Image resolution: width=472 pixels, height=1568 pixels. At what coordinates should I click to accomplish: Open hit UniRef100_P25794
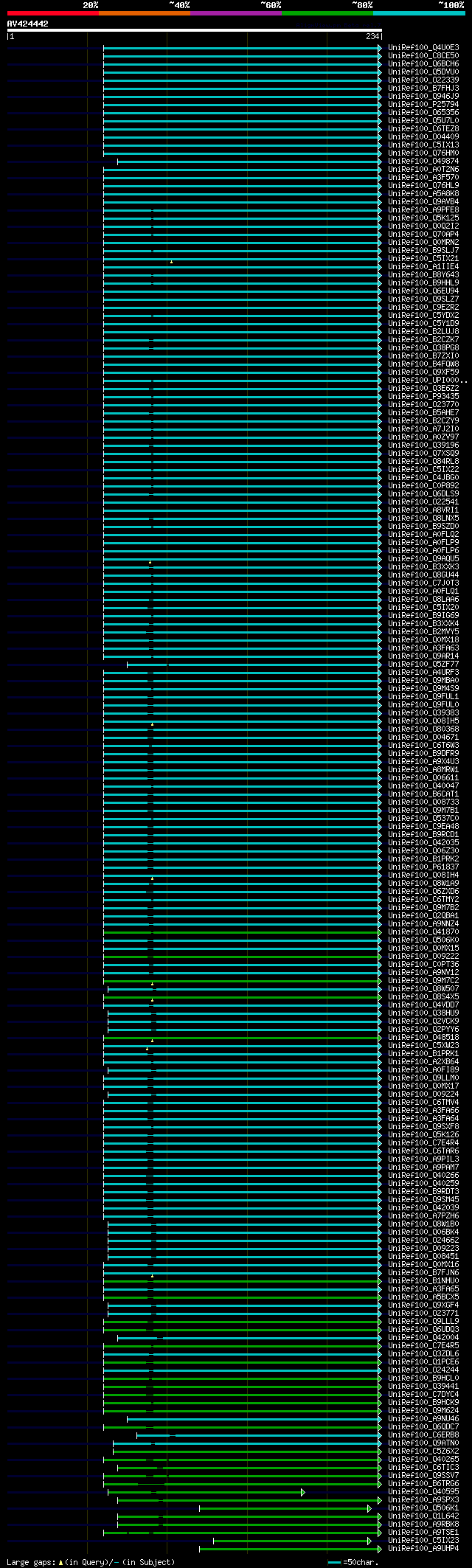coord(423,104)
